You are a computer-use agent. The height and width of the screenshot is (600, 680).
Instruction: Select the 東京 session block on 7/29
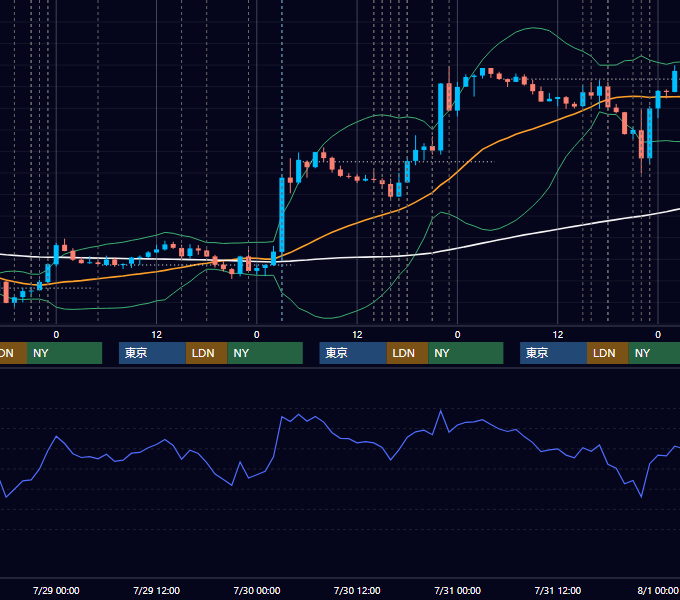coord(152,353)
